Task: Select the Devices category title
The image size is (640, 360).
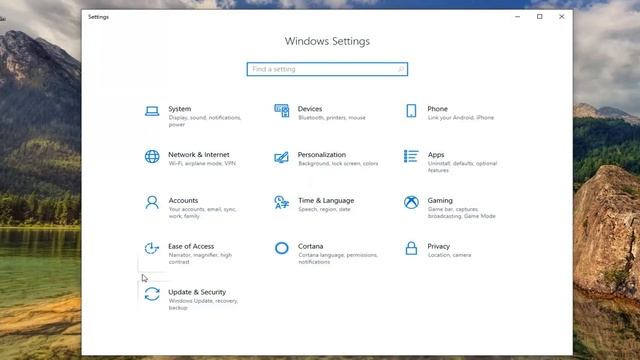Action: coord(310,109)
